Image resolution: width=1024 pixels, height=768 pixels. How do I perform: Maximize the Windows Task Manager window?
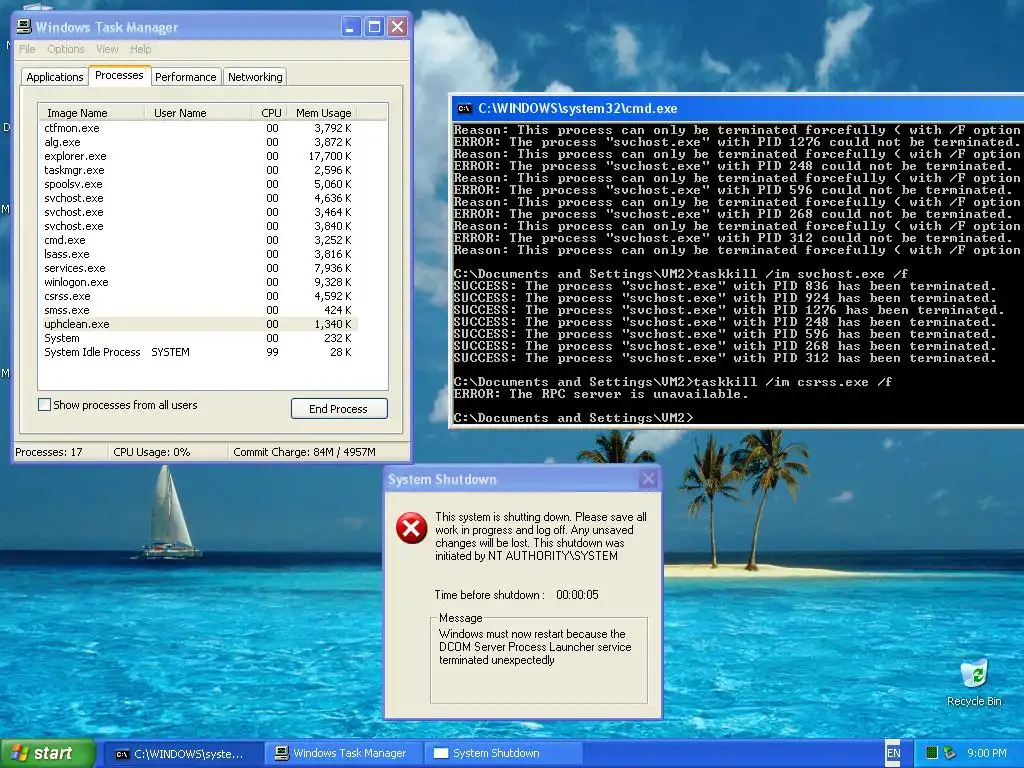click(374, 27)
